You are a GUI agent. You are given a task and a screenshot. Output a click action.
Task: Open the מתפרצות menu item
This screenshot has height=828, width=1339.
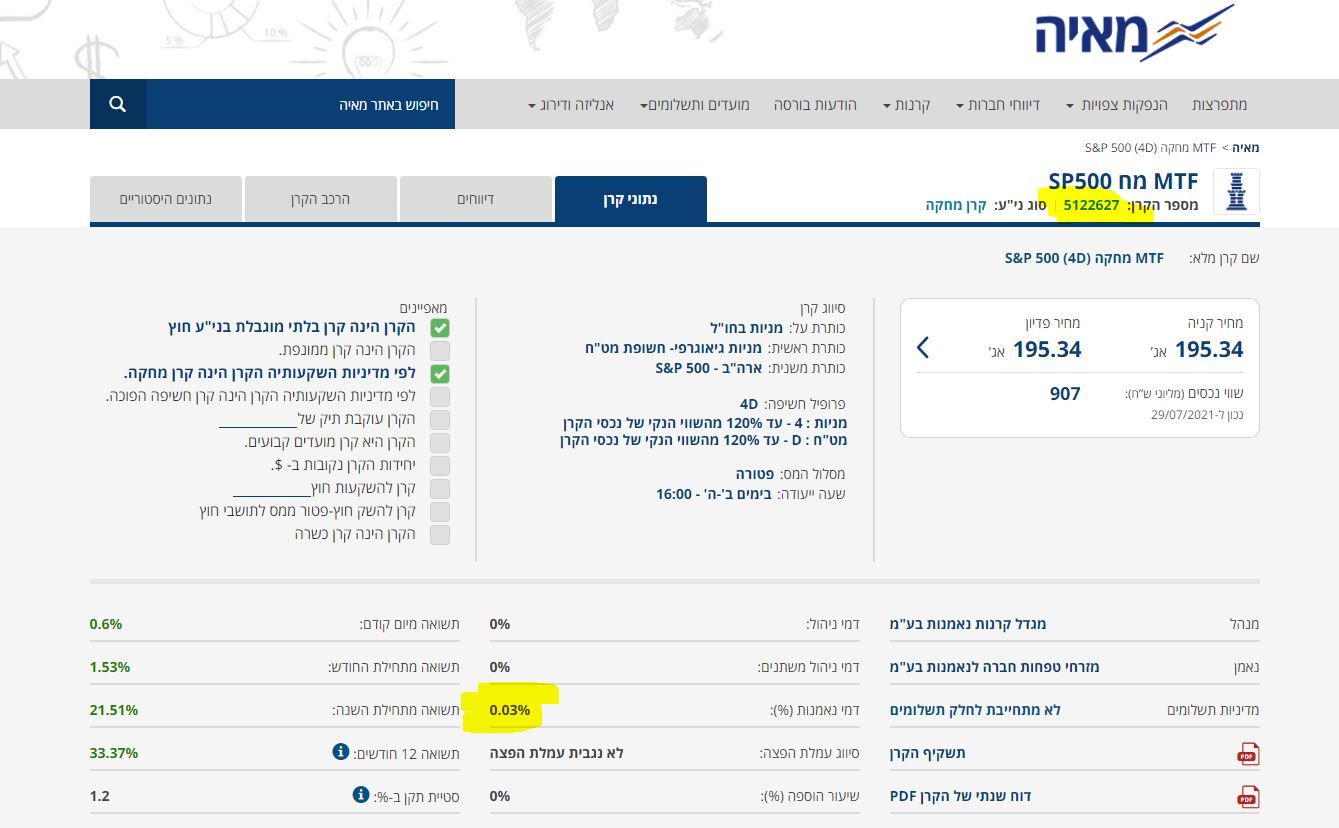coord(1220,105)
